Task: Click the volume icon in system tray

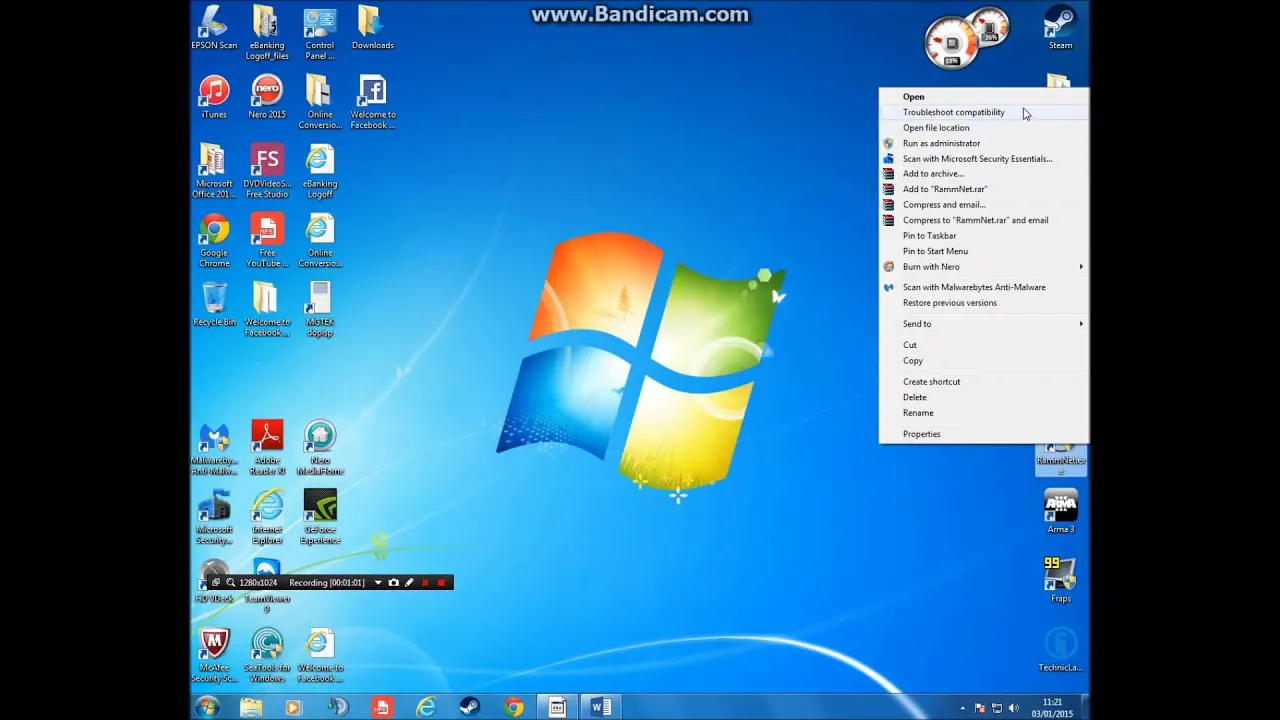Action: click(1013, 708)
